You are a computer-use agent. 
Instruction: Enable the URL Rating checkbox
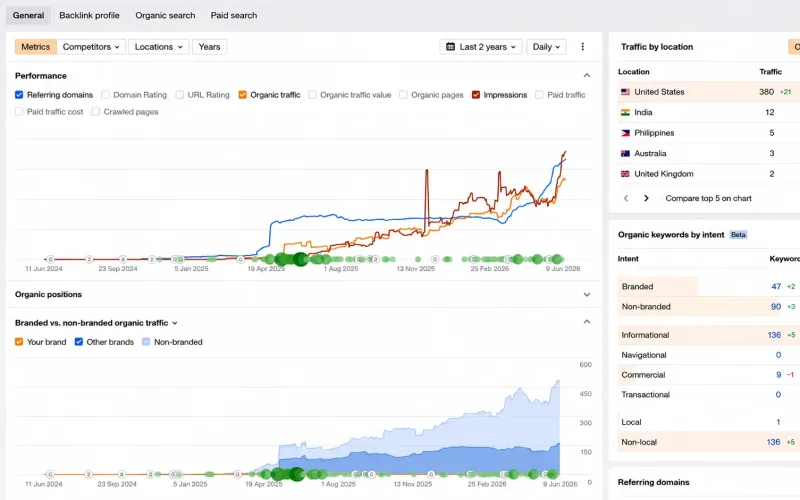pos(180,94)
